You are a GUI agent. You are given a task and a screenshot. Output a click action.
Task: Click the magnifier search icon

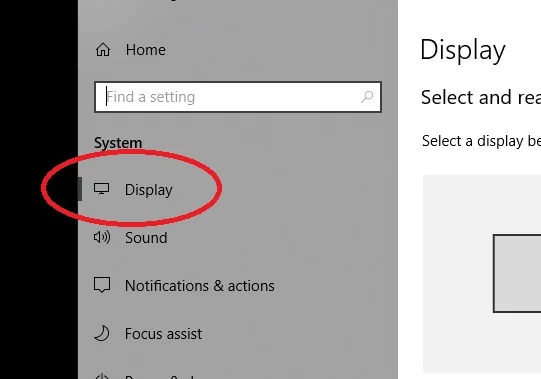click(x=367, y=97)
